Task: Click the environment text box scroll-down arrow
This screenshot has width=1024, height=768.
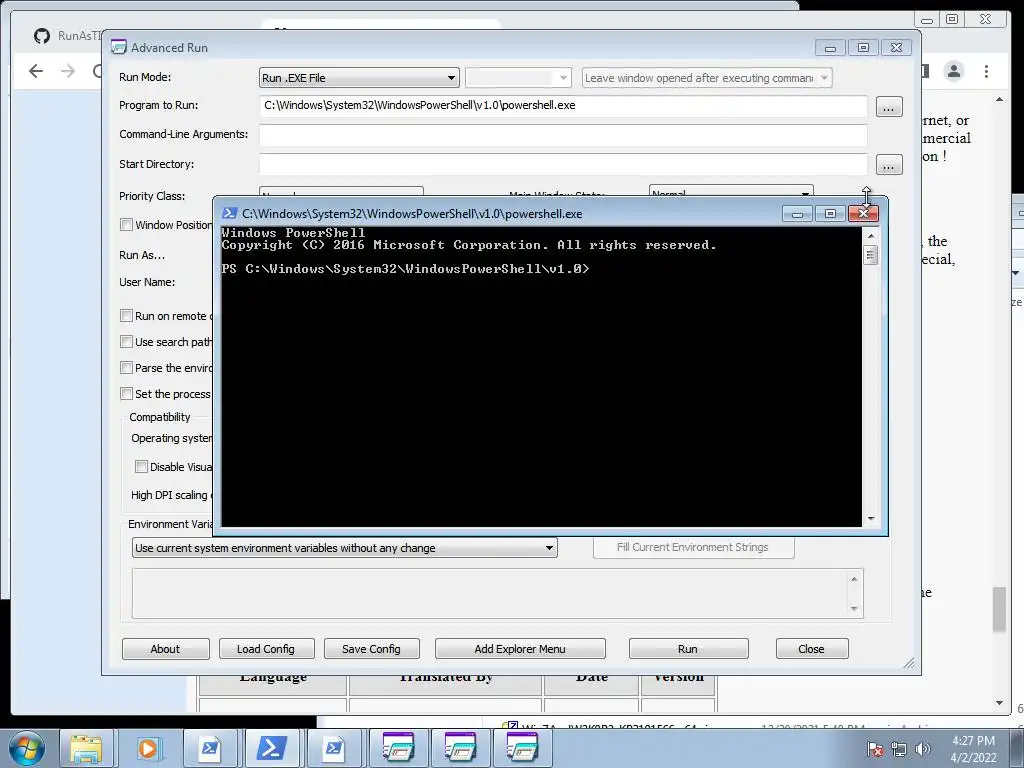Action: click(x=854, y=609)
